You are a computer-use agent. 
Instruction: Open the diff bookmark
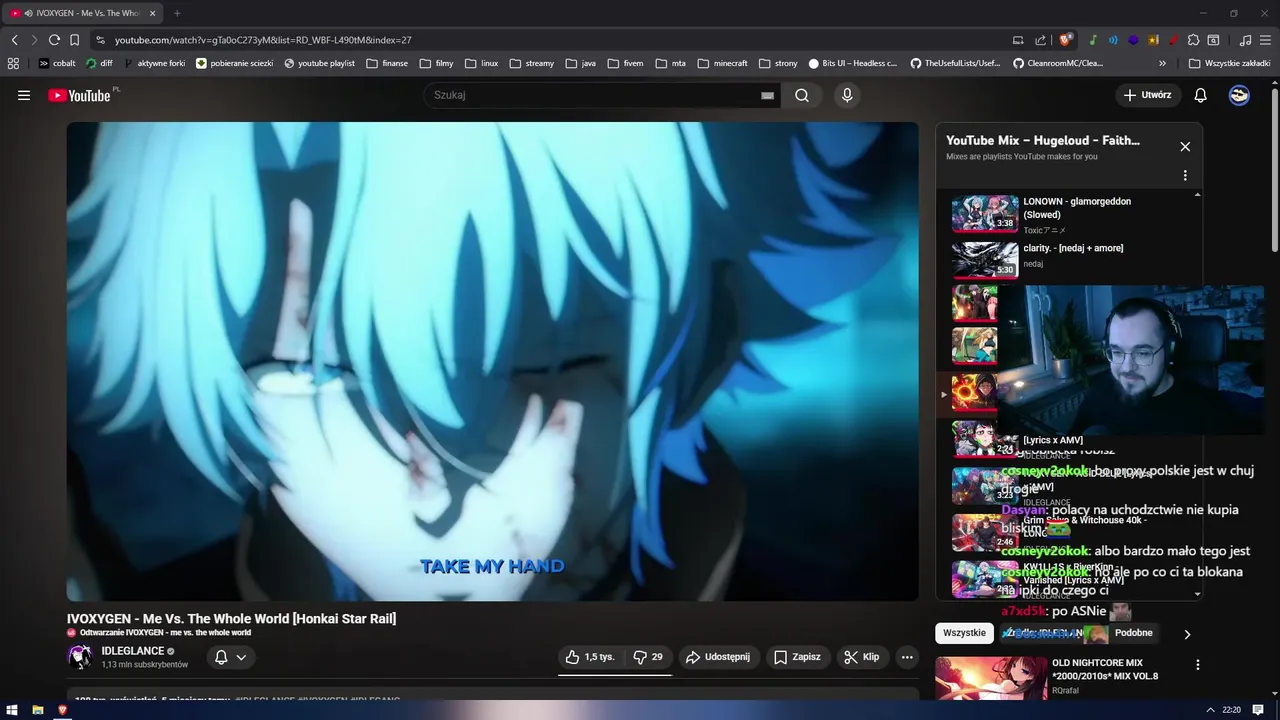click(100, 63)
